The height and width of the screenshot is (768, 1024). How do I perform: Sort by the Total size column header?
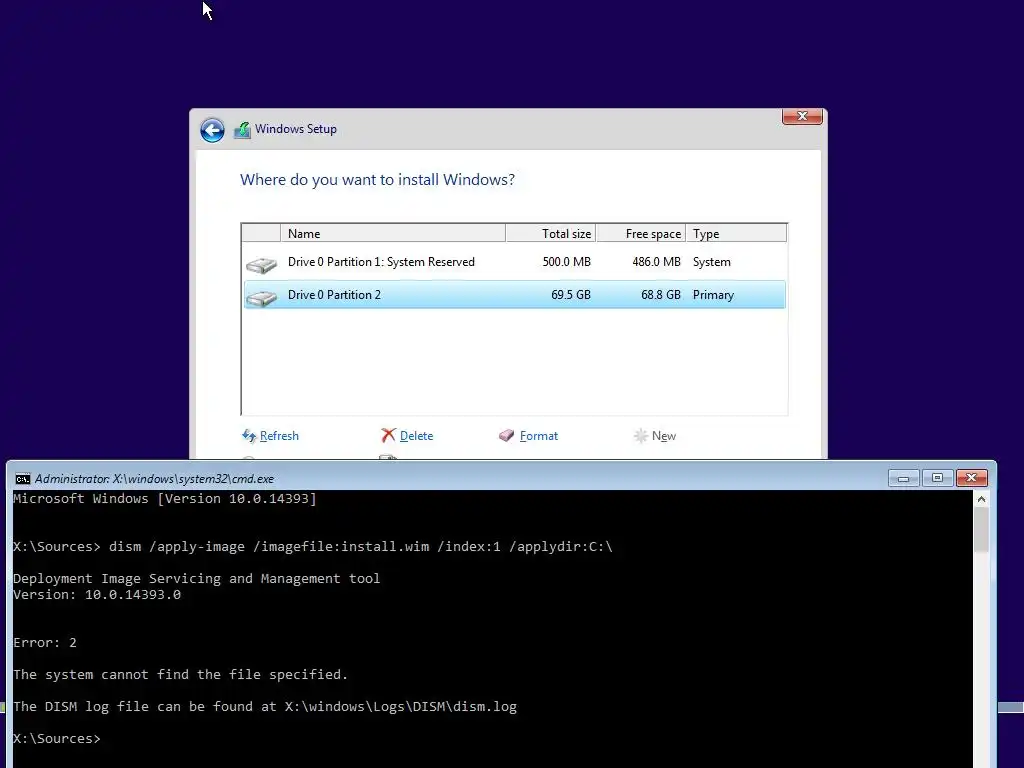click(551, 233)
